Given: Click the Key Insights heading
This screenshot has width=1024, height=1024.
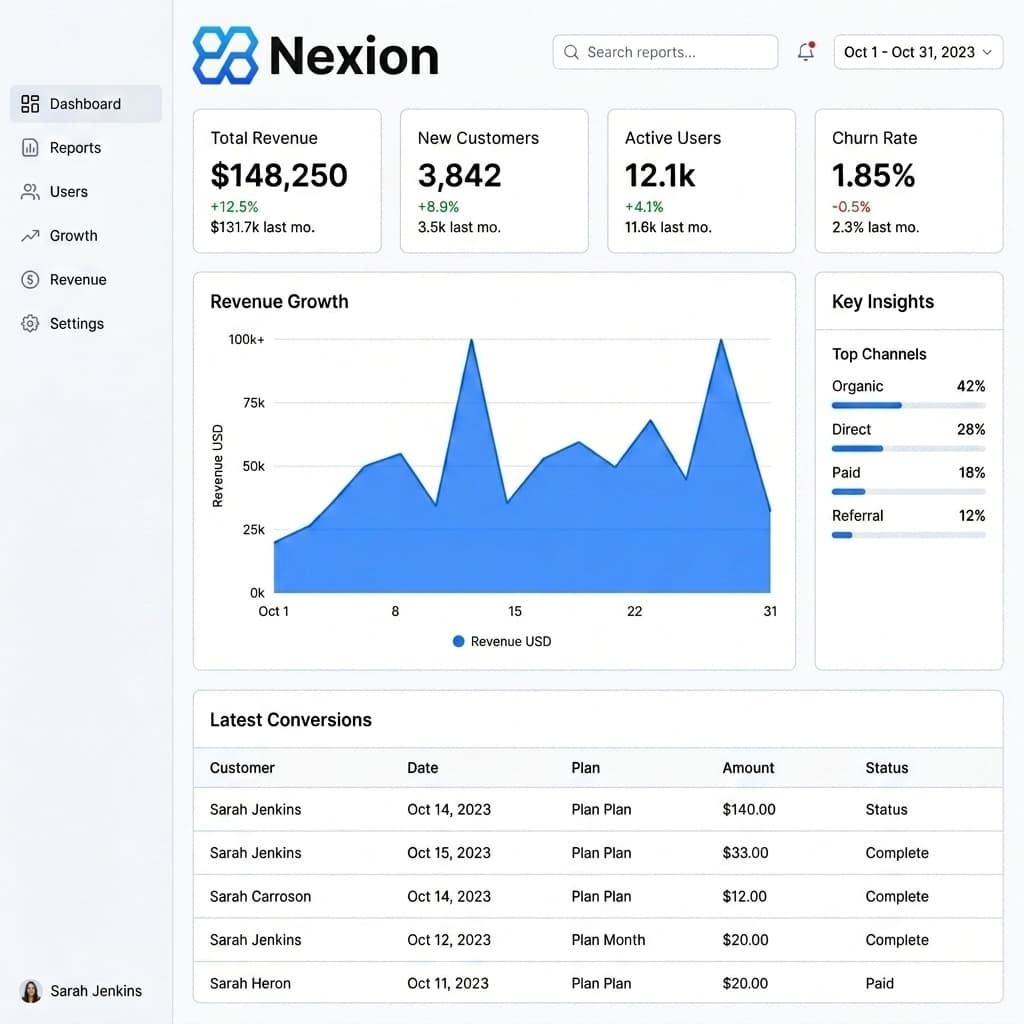Looking at the screenshot, I should [883, 302].
